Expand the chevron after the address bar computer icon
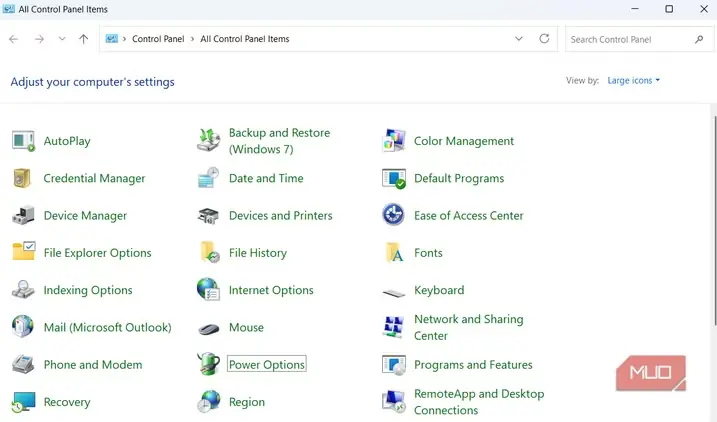The height and width of the screenshot is (422, 717). point(124,39)
